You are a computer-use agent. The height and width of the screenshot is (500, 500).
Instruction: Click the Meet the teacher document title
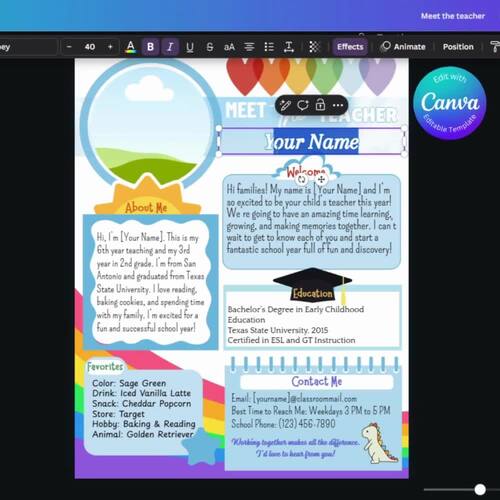pos(453,16)
